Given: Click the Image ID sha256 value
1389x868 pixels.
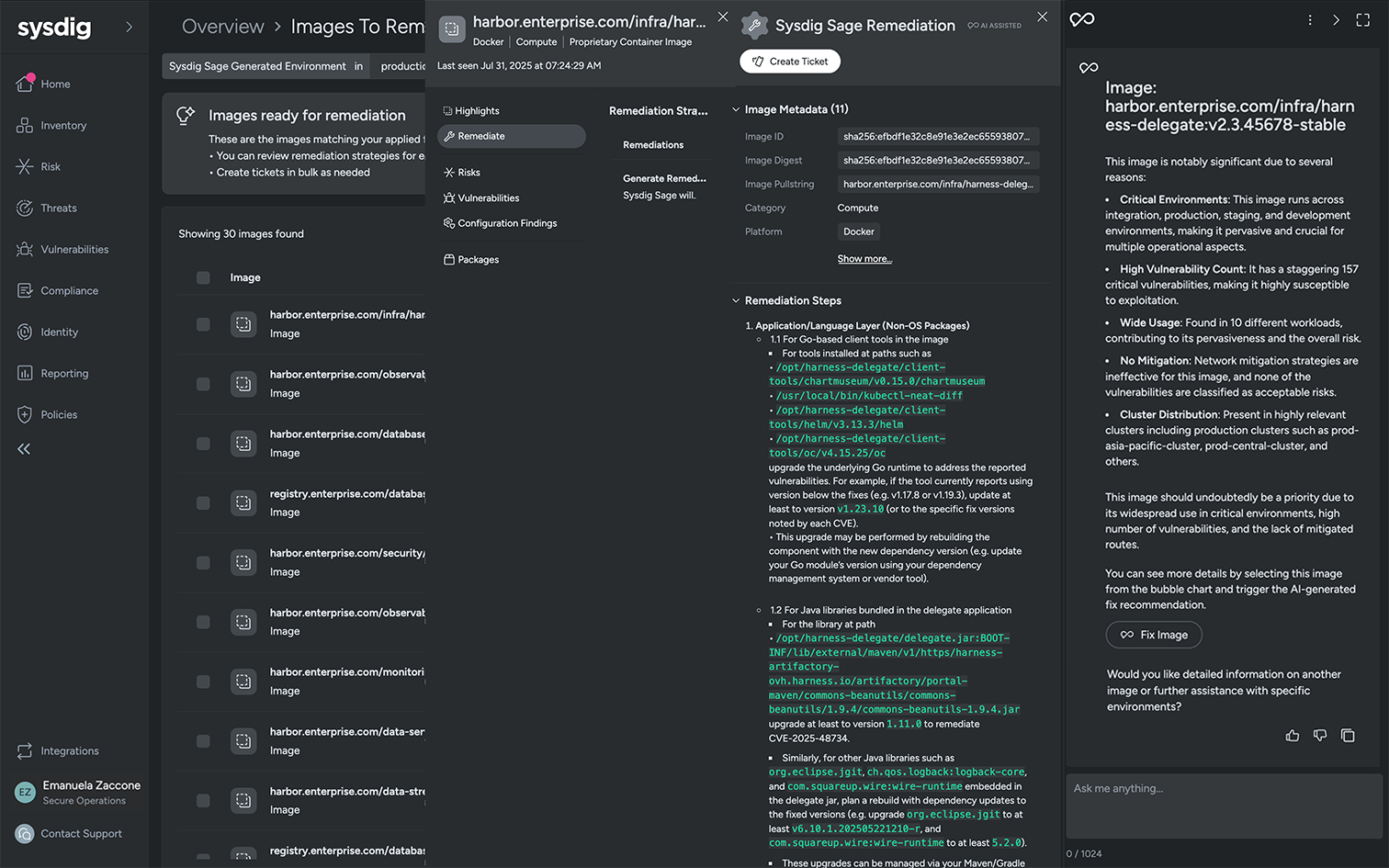Looking at the screenshot, I should pyautogui.click(x=937, y=137).
